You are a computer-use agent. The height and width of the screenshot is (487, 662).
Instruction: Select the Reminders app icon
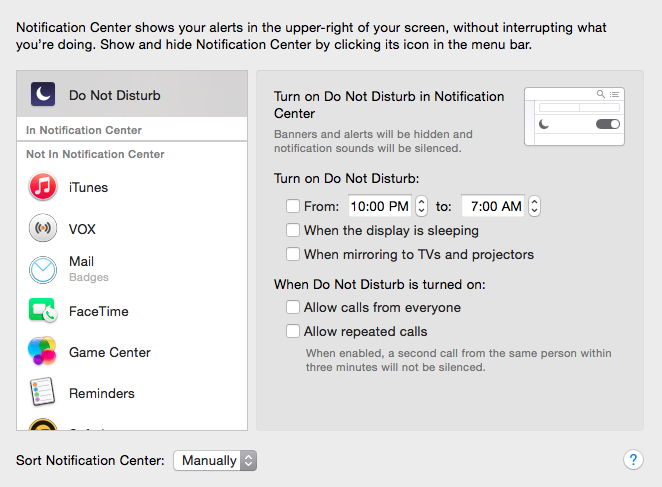pos(42,392)
